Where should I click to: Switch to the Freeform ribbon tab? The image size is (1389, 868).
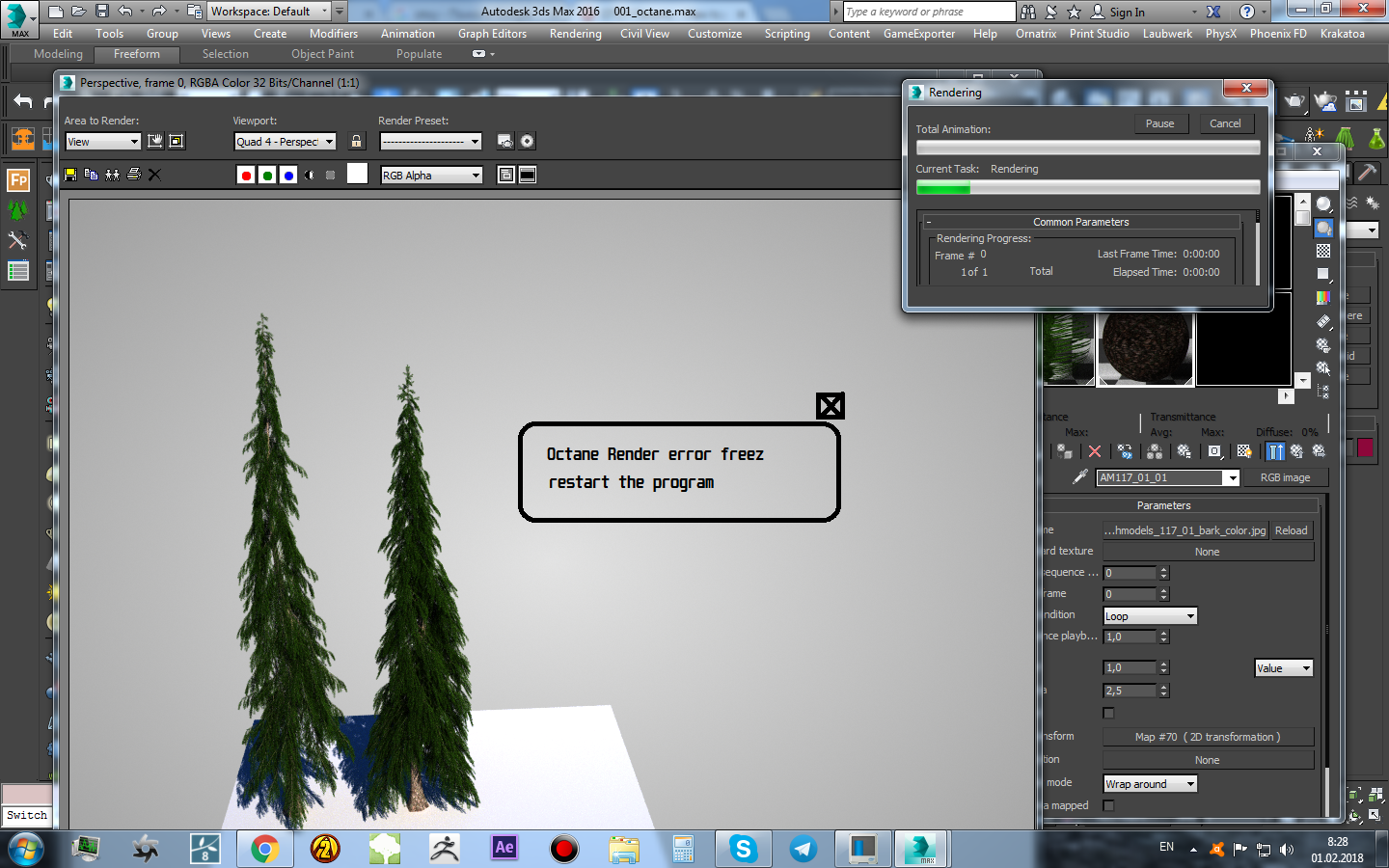click(137, 54)
